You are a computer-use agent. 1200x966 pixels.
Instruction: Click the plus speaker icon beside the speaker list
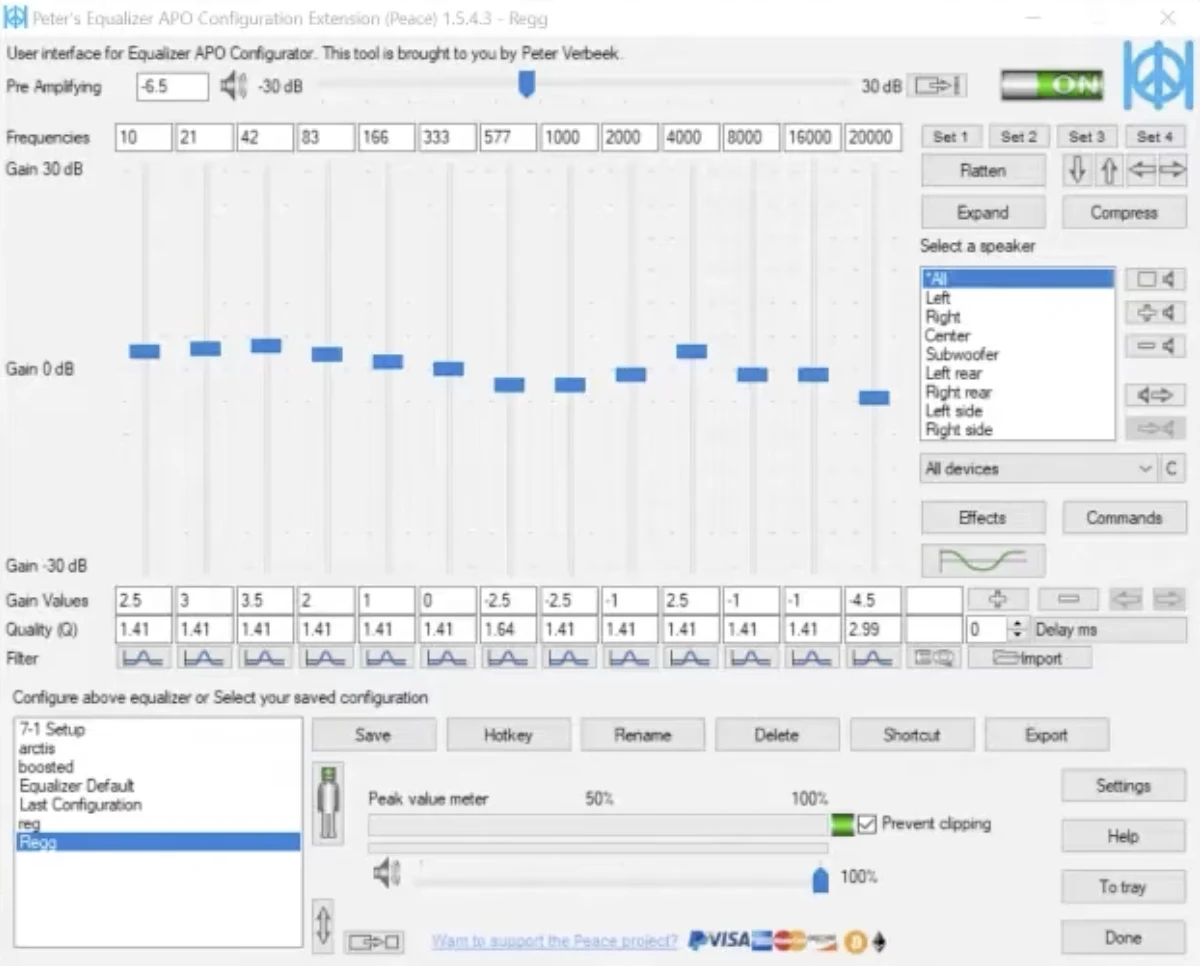pos(1155,313)
